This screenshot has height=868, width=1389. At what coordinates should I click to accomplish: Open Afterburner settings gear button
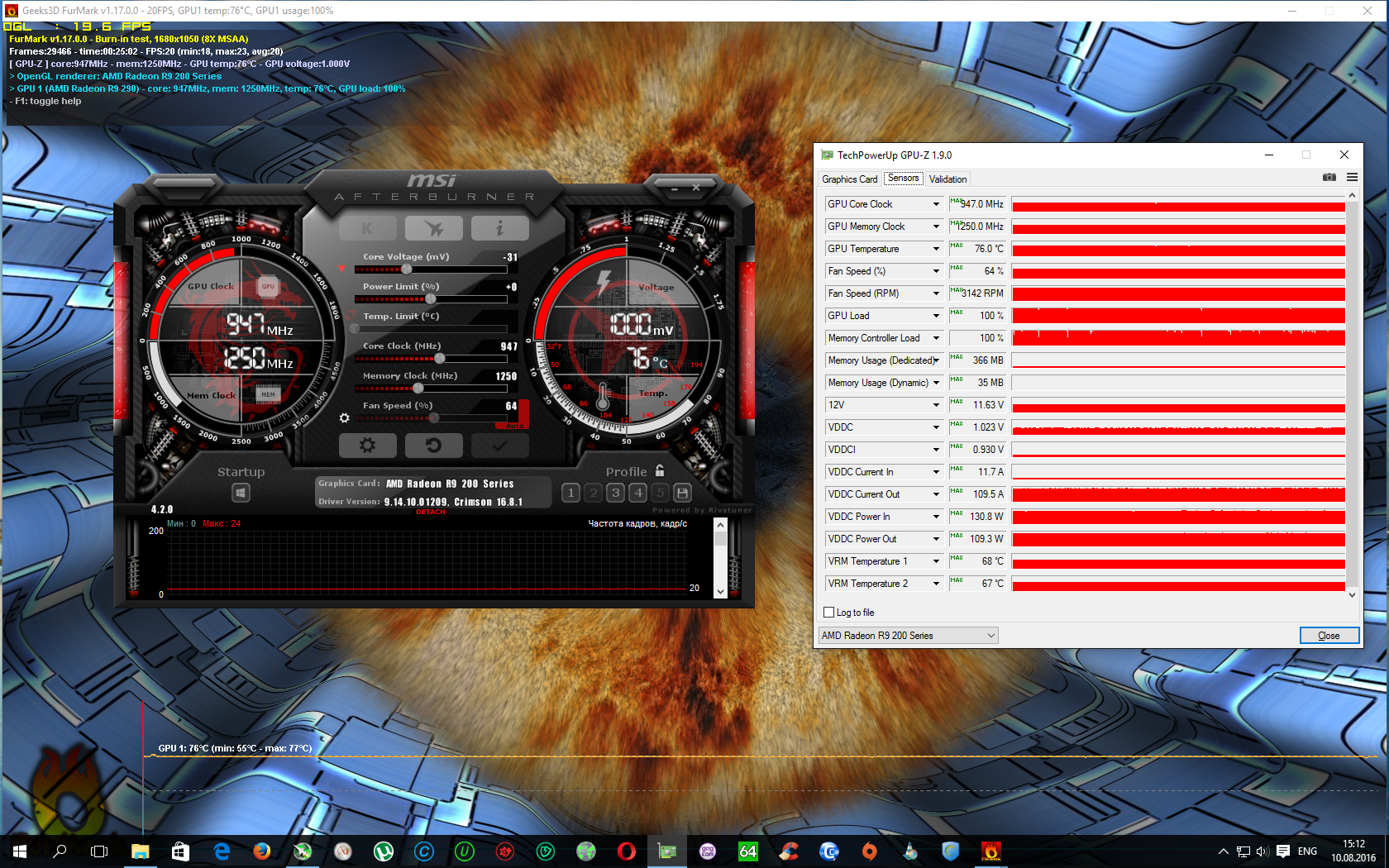point(367,446)
